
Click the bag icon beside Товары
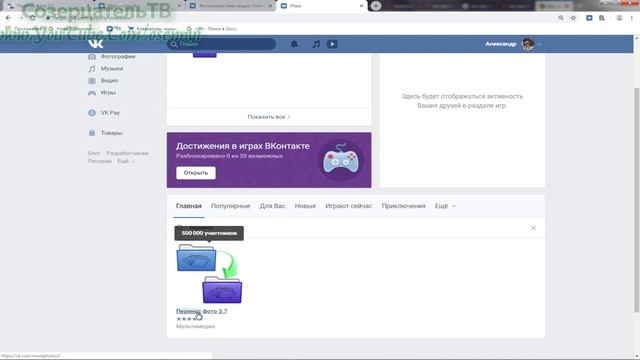click(x=92, y=133)
